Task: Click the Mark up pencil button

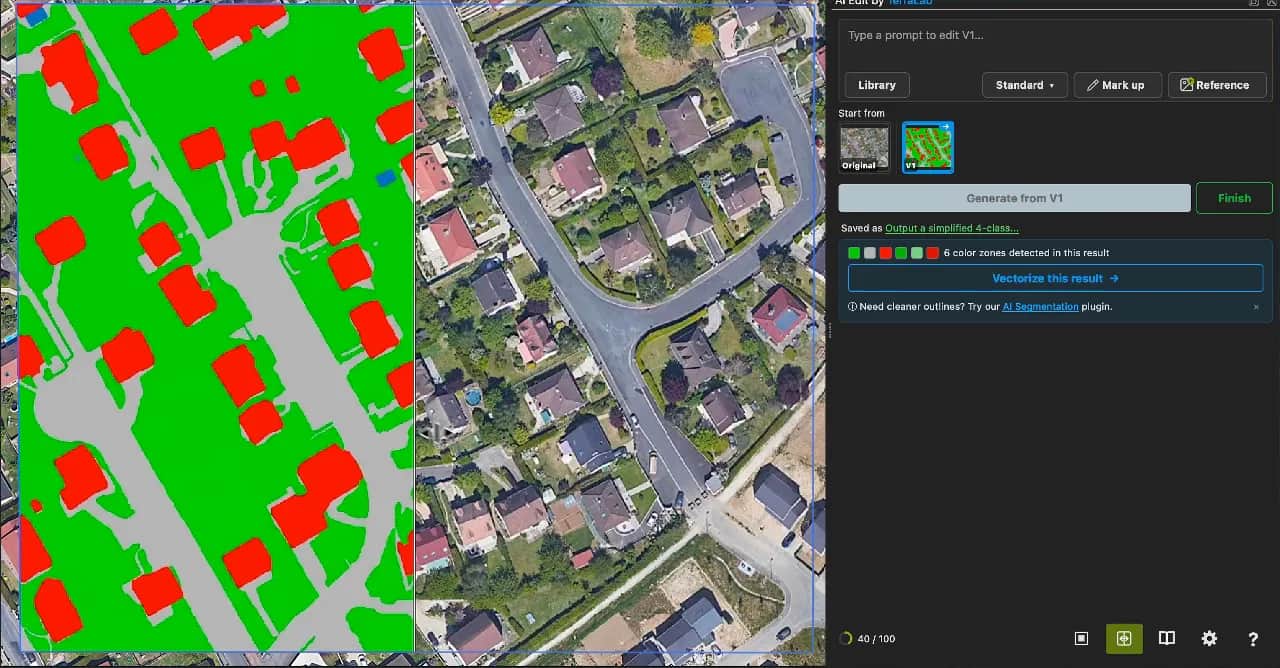Action: [1118, 85]
